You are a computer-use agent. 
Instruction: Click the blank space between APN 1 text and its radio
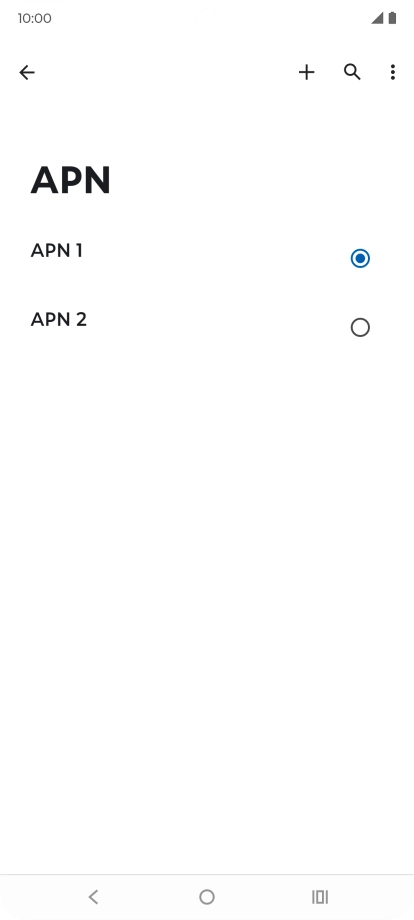[x=216, y=257]
